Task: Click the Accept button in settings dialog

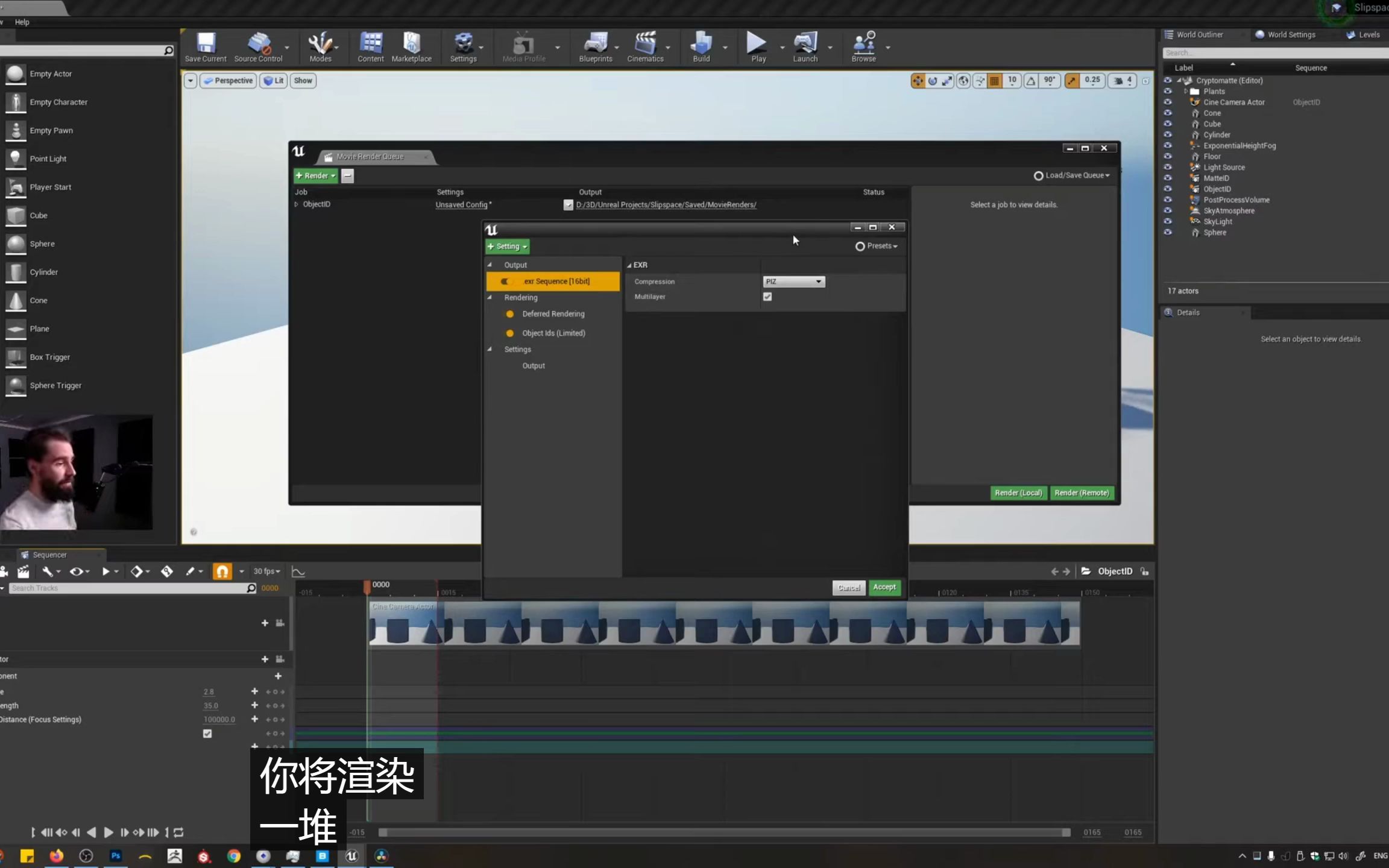Action: pyautogui.click(x=884, y=587)
